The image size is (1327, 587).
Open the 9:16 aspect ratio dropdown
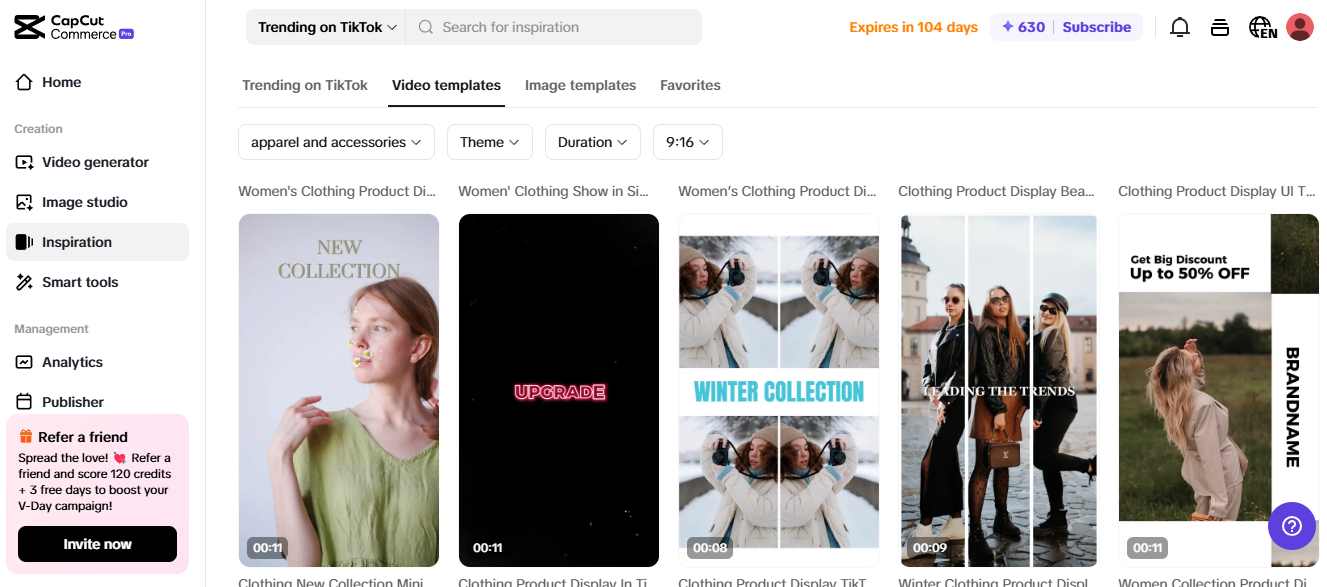[688, 142]
